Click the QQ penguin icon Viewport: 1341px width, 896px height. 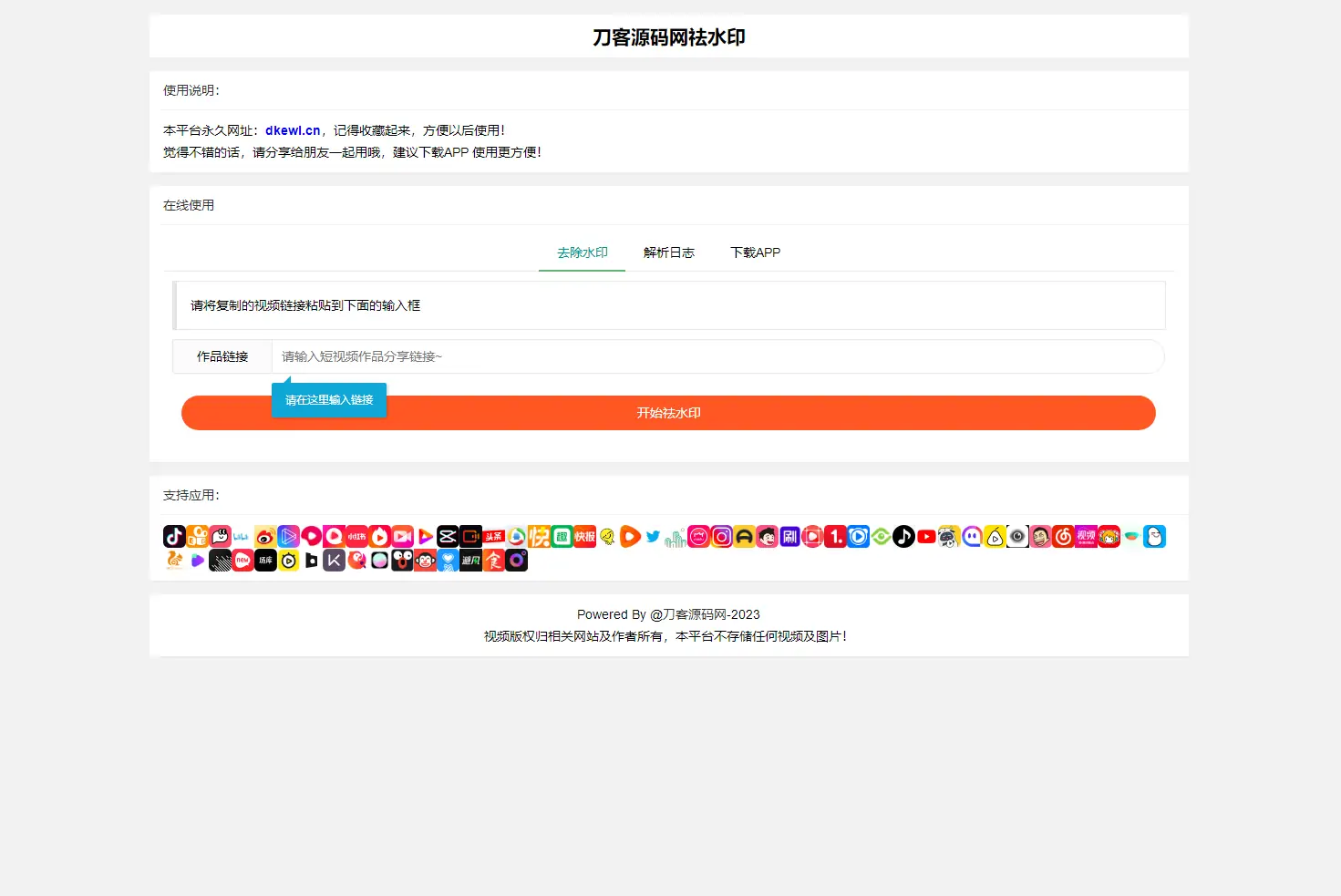pyautogui.click(x=1154, y=536)
